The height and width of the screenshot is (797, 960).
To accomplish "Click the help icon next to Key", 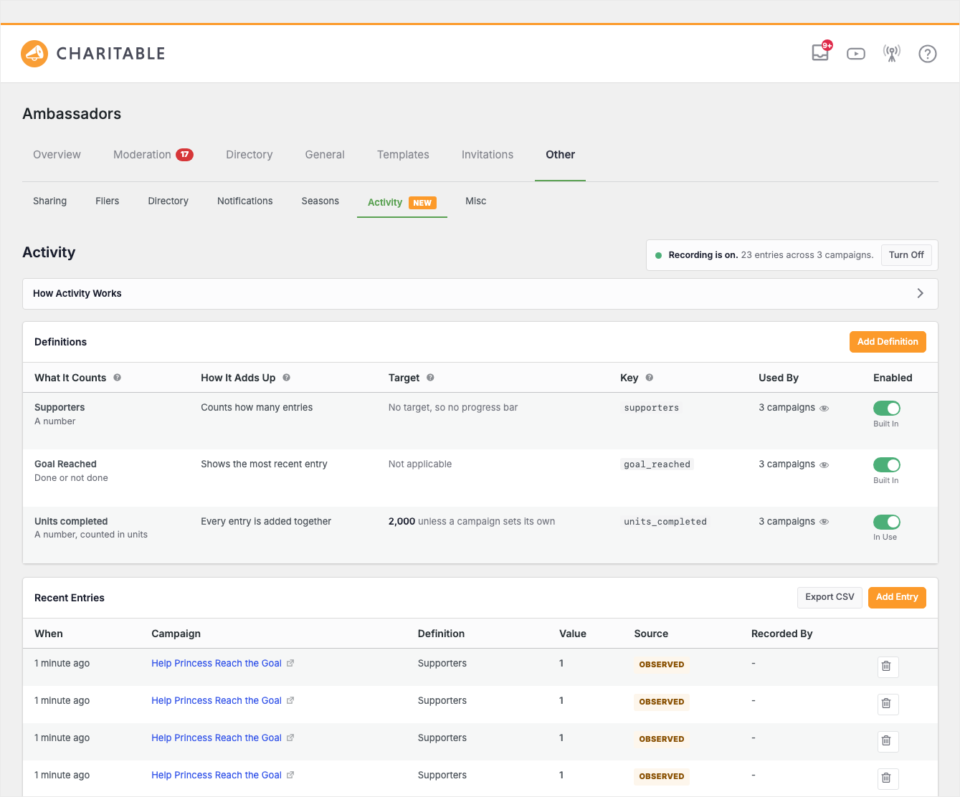I will coord(650,378).
